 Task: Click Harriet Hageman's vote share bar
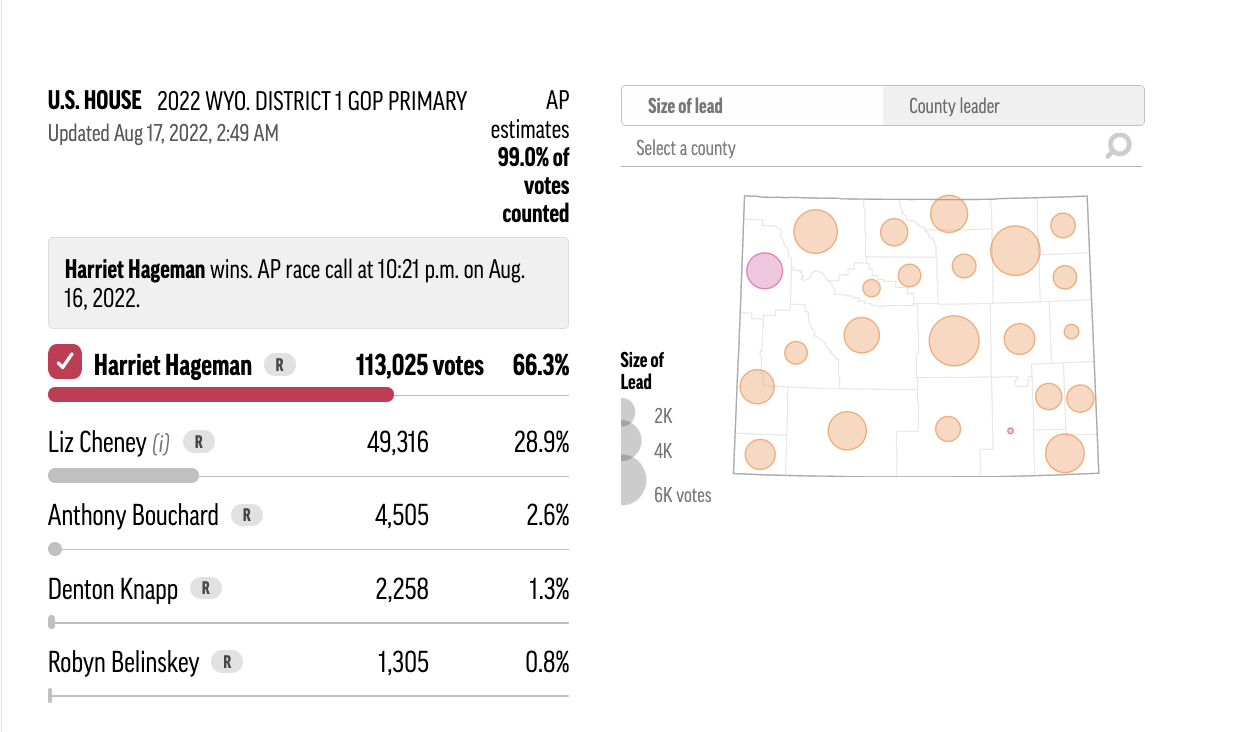pyautogui.click(x=220, y=394)
